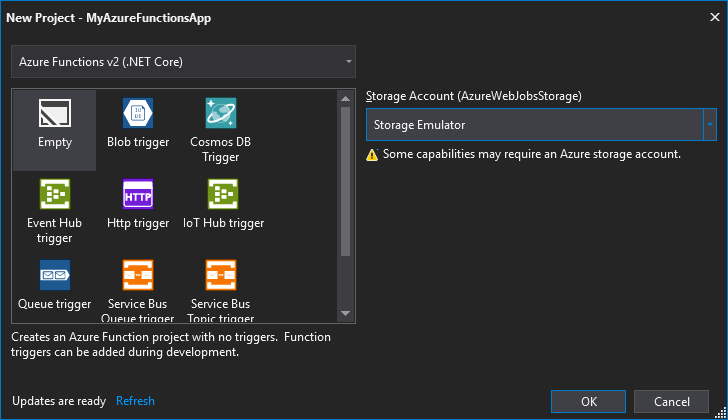Viewport: 728px width, 420px height.
Task: Confirm with the OK button
Action: [x=588, y=401]
